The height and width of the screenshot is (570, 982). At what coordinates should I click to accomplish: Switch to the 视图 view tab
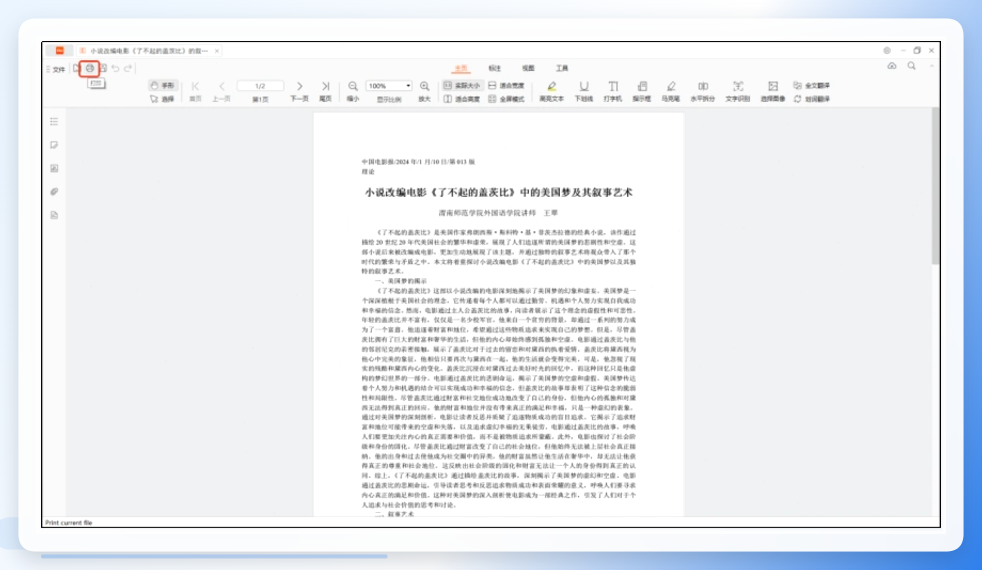pyautogui.click(x=529, y=68)
